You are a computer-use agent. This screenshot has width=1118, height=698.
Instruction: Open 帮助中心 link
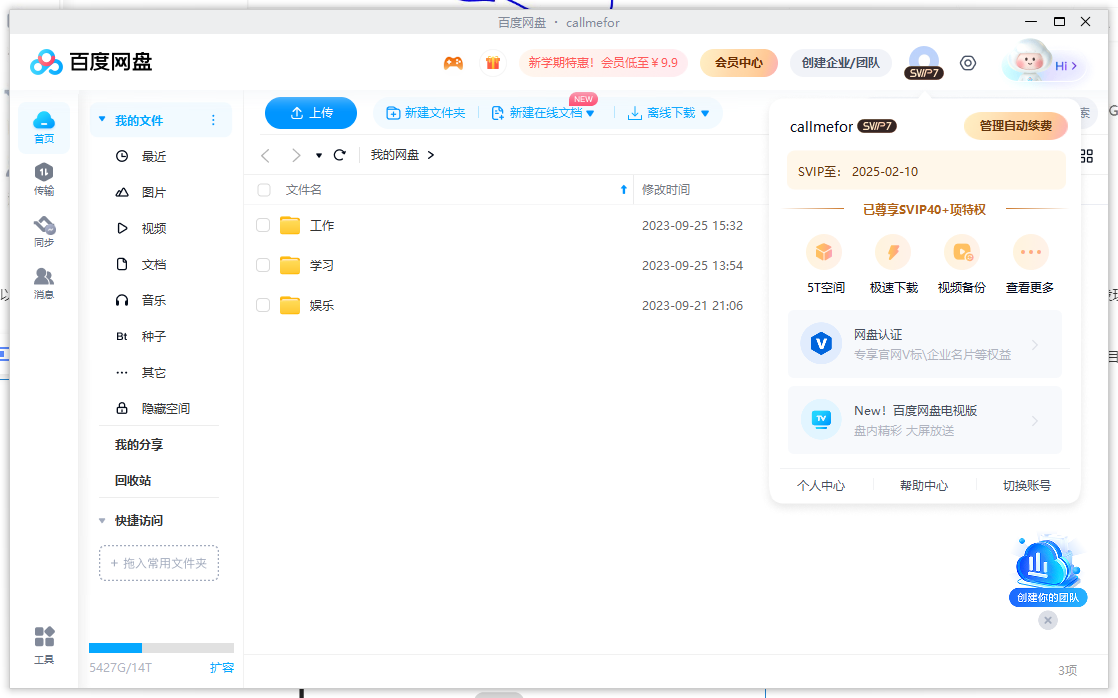tap(924, 486)
